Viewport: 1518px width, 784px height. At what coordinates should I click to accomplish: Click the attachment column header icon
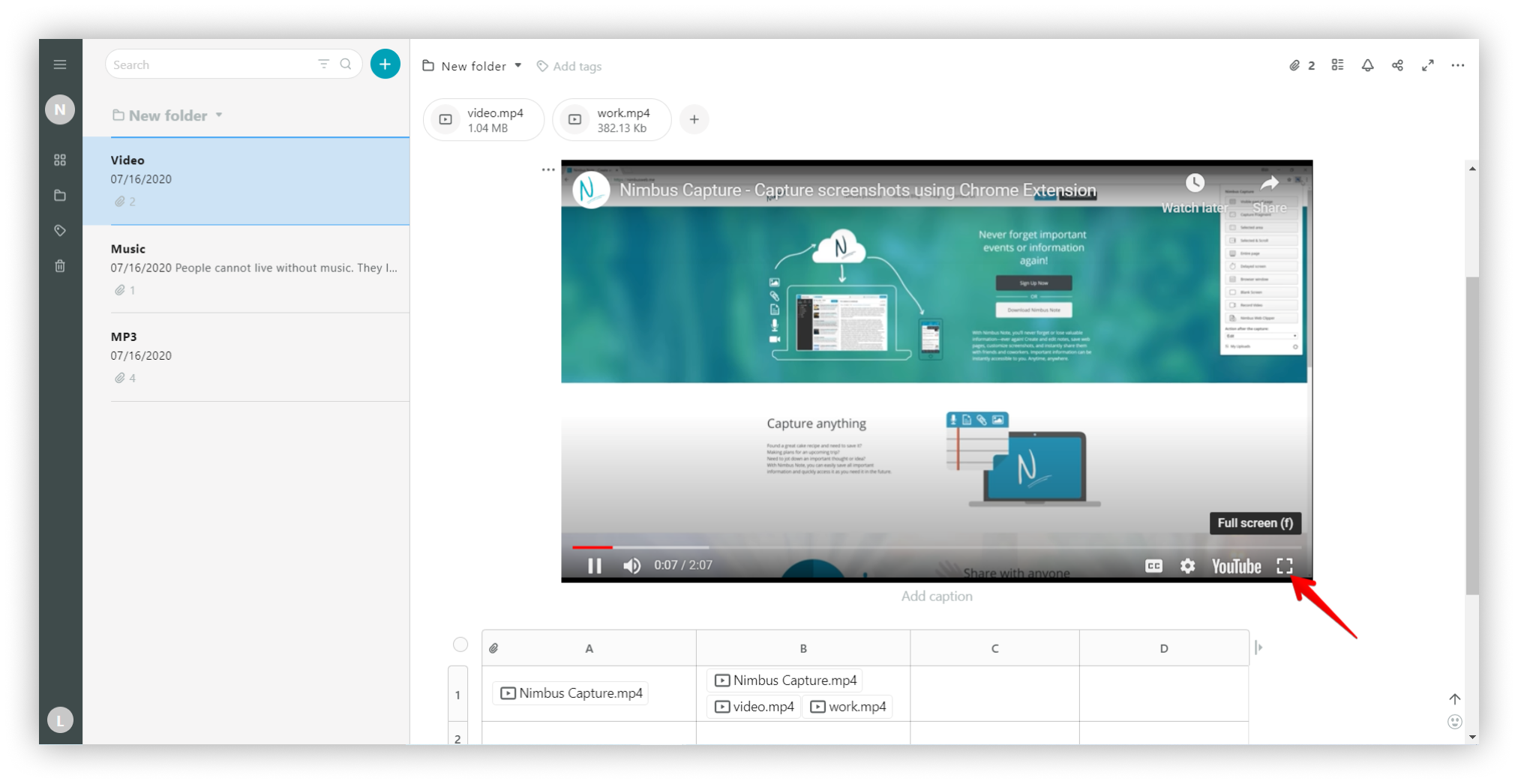(493, 648)
